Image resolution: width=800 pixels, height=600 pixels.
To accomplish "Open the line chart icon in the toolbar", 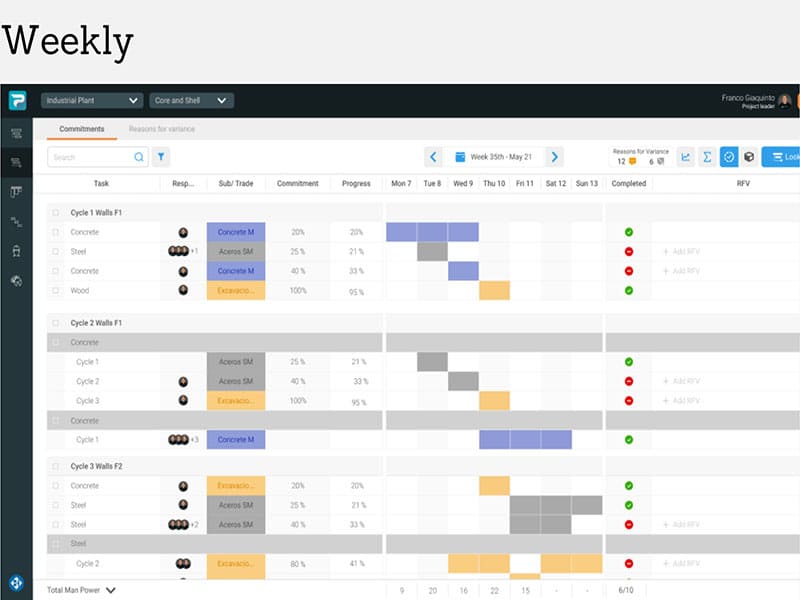I will click(687, 157).
